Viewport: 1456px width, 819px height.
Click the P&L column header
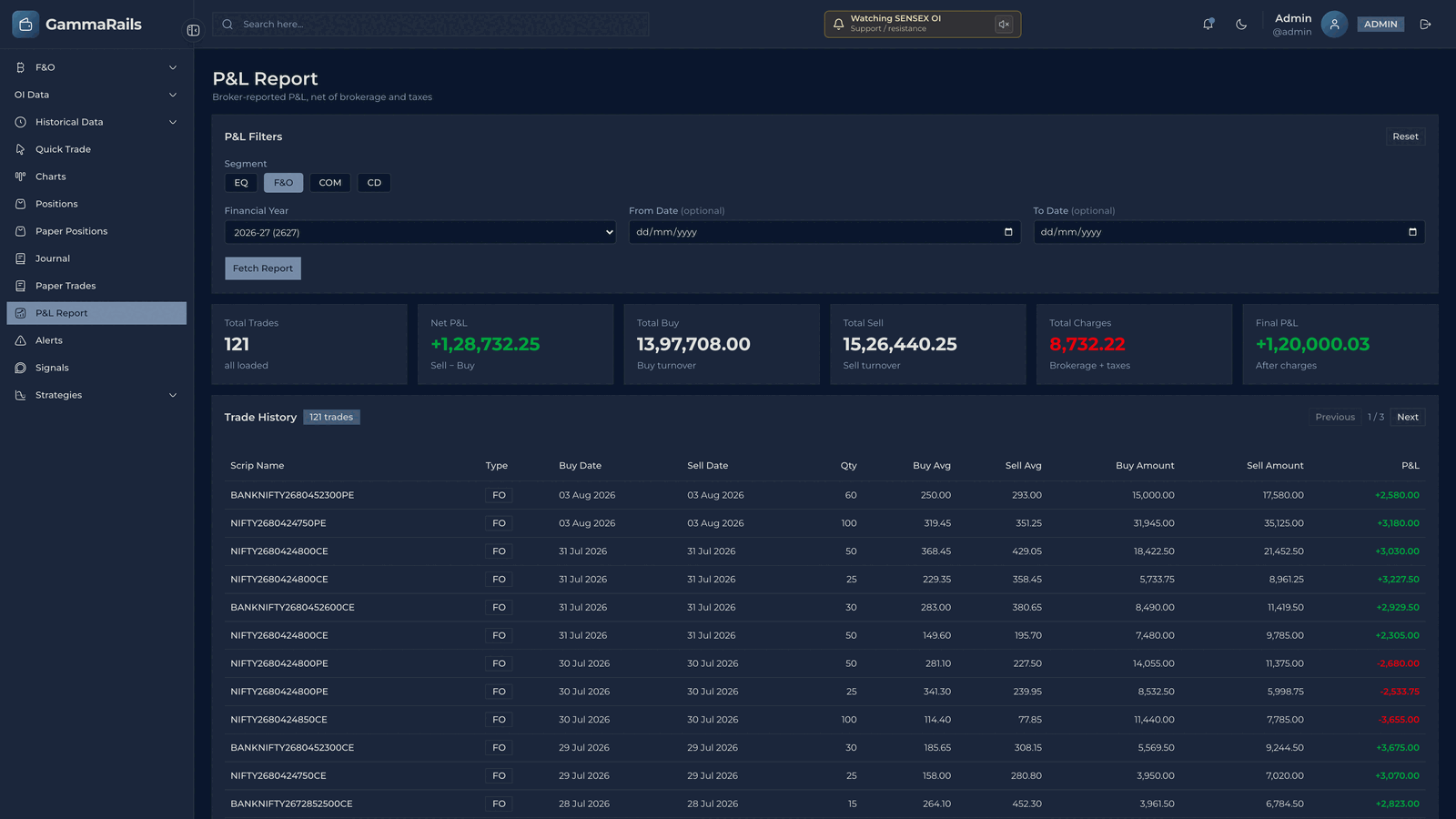pos(1410,466)
